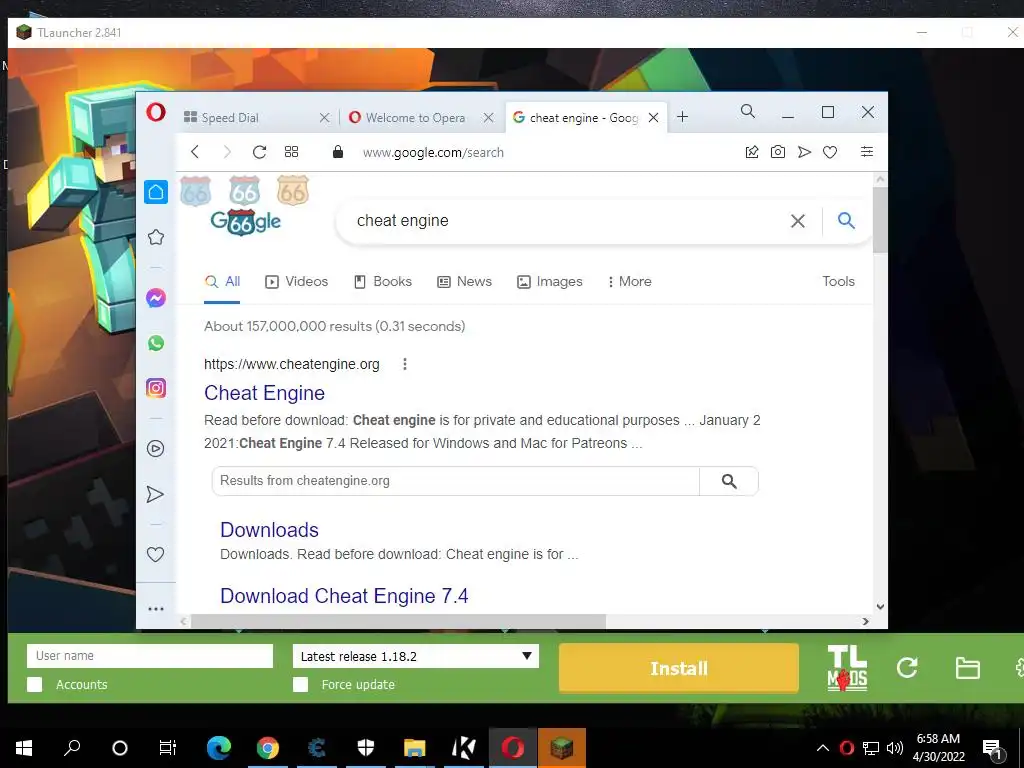
Task: Open File Explorer from taskbar
Action: [x=415, y=748]
